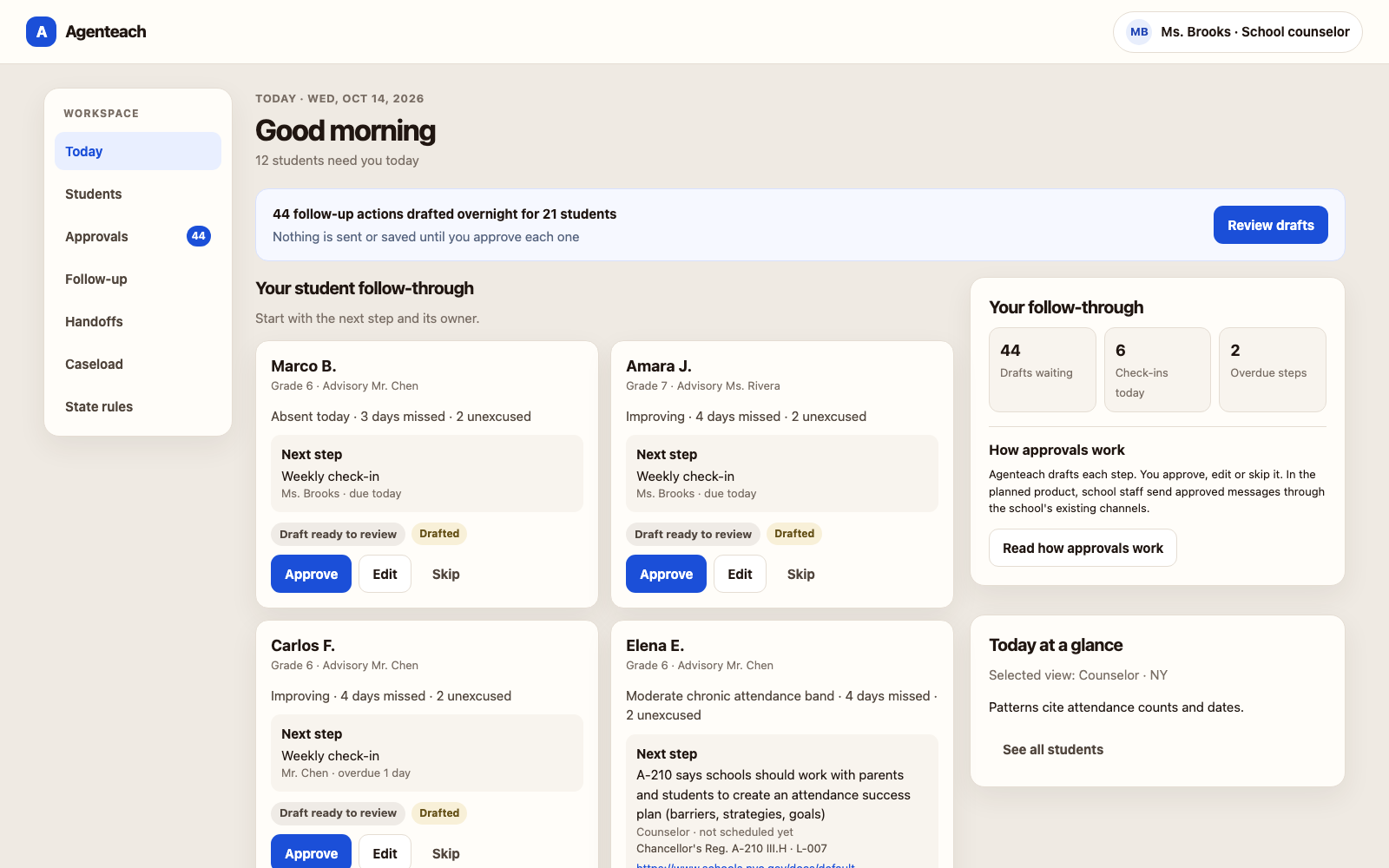This screenshot has width=1389, height=868.
Task: Edit Marco B.'s drafted check-in
Action: (x=385, y=574)
